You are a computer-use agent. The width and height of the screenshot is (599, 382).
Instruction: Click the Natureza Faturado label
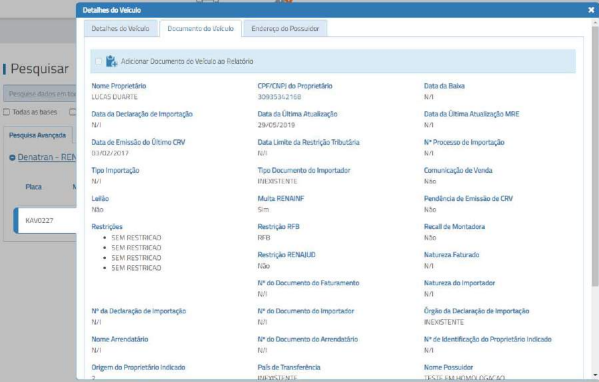click(452, 255)
